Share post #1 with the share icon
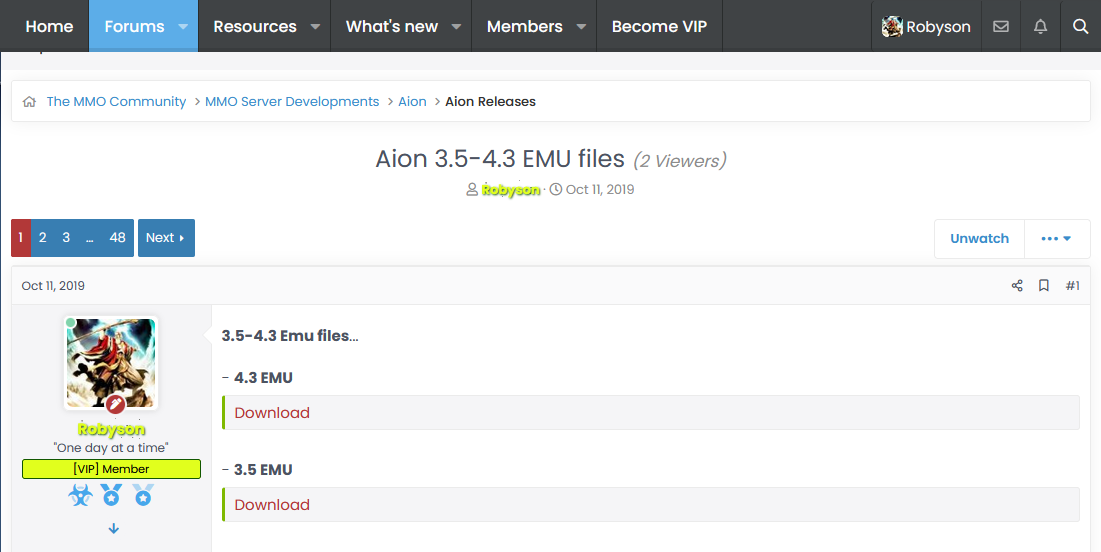The height and width of the screenshot is (552, 1101). click(x=1017, y=285)
